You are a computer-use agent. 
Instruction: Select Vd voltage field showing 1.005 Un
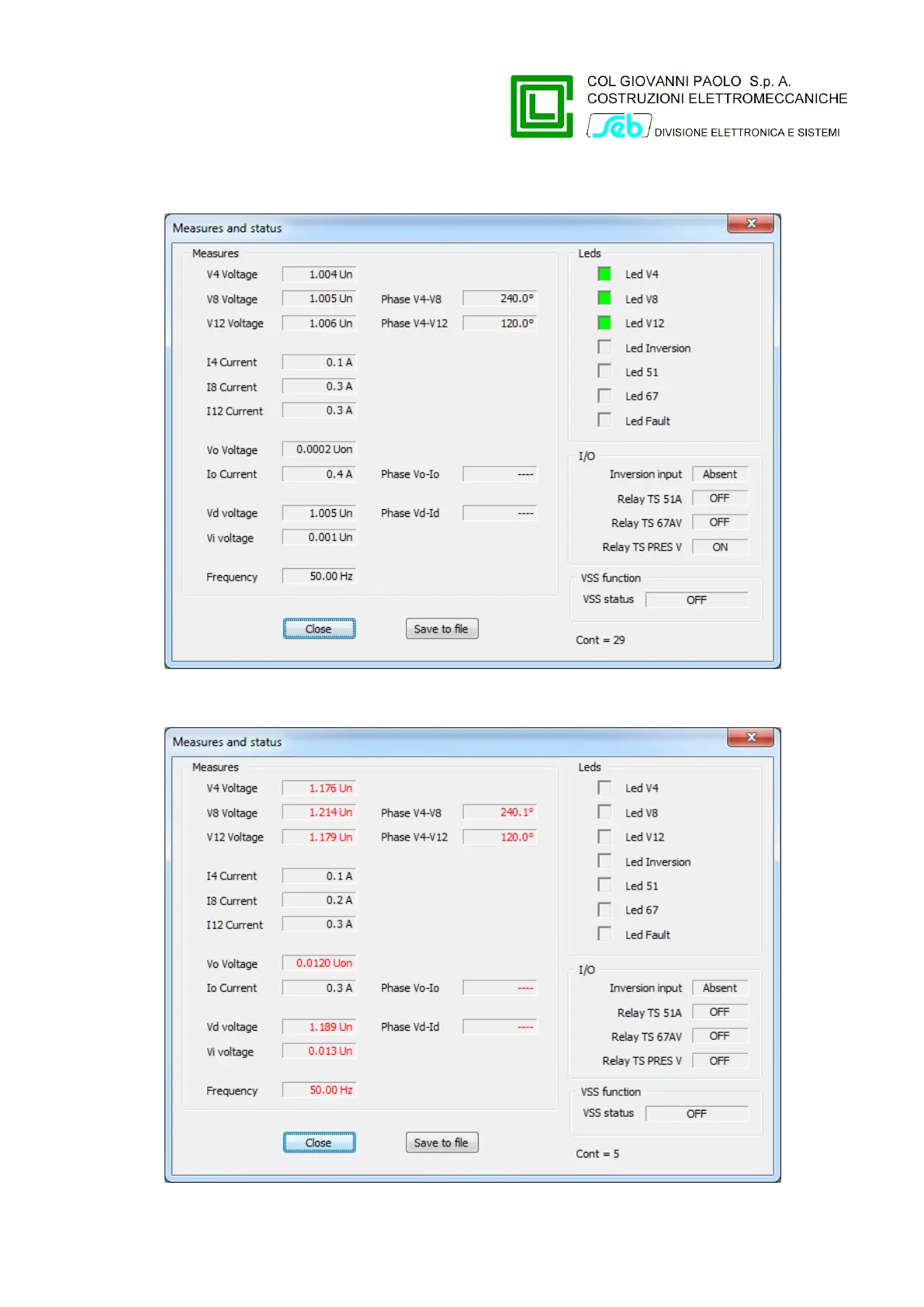[319, 512]
